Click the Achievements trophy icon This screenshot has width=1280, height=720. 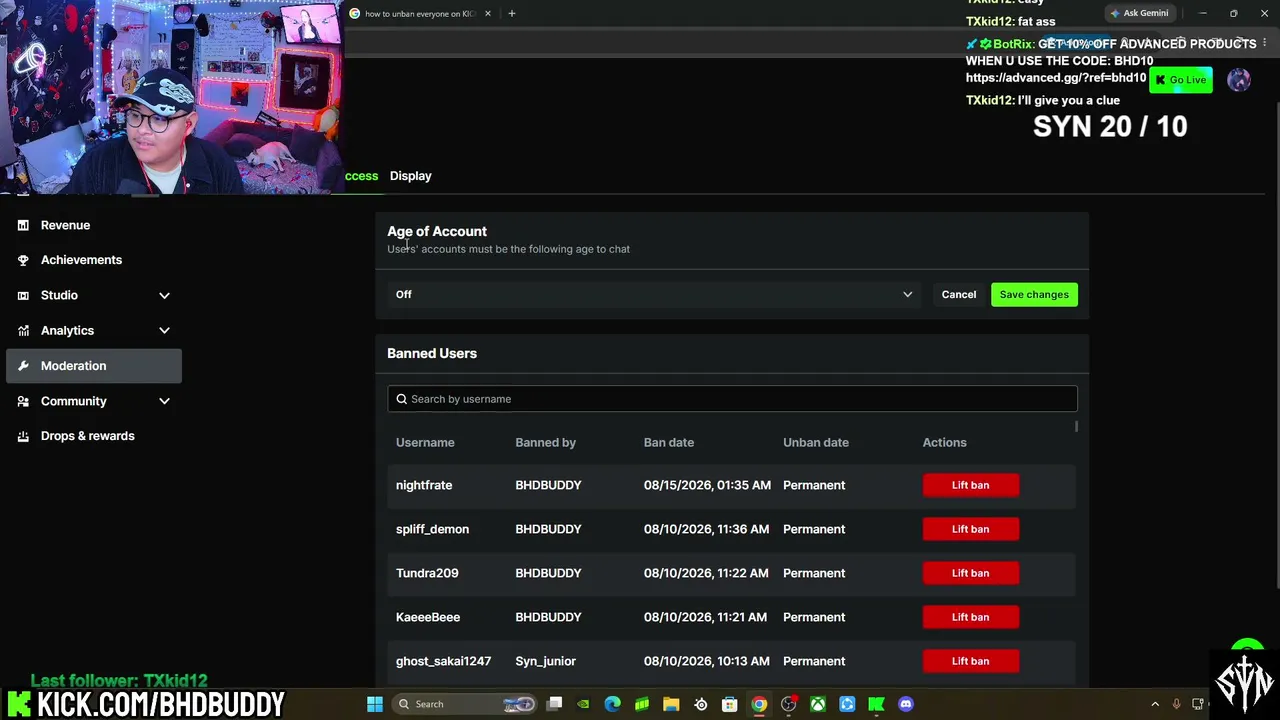(x=23, y=260)
